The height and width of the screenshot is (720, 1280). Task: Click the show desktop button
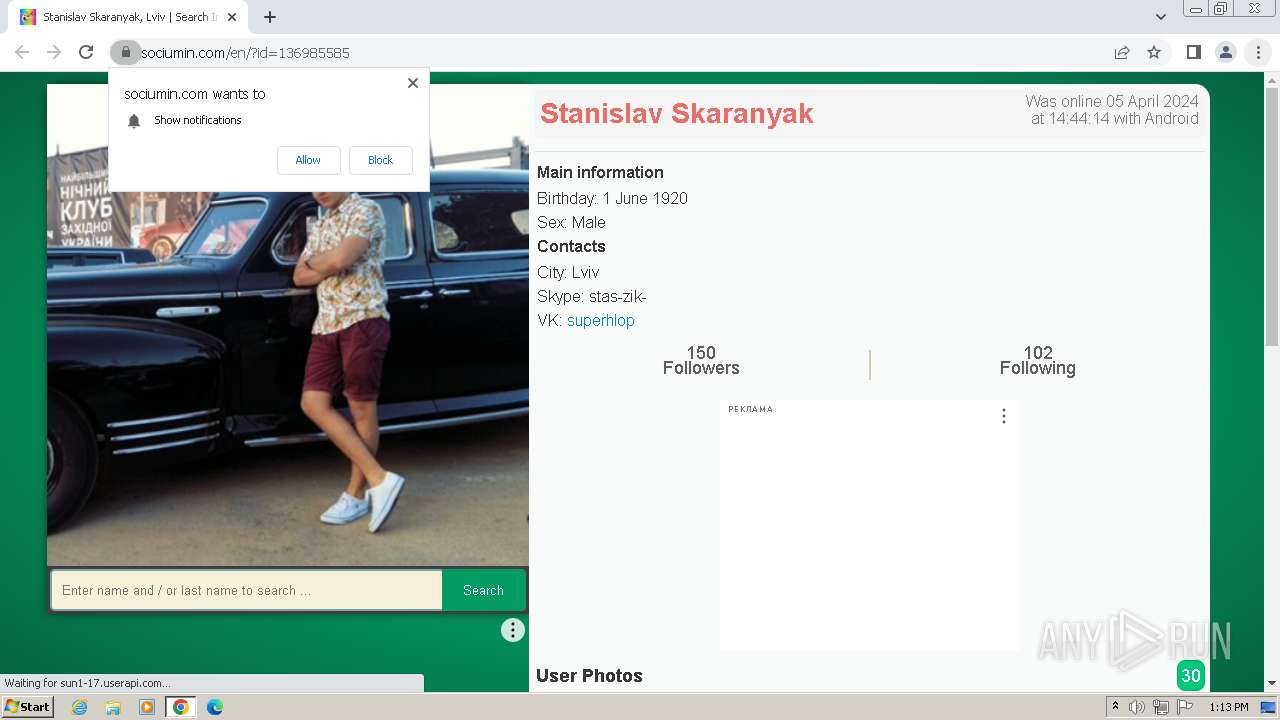click(x=1269, y=707)
